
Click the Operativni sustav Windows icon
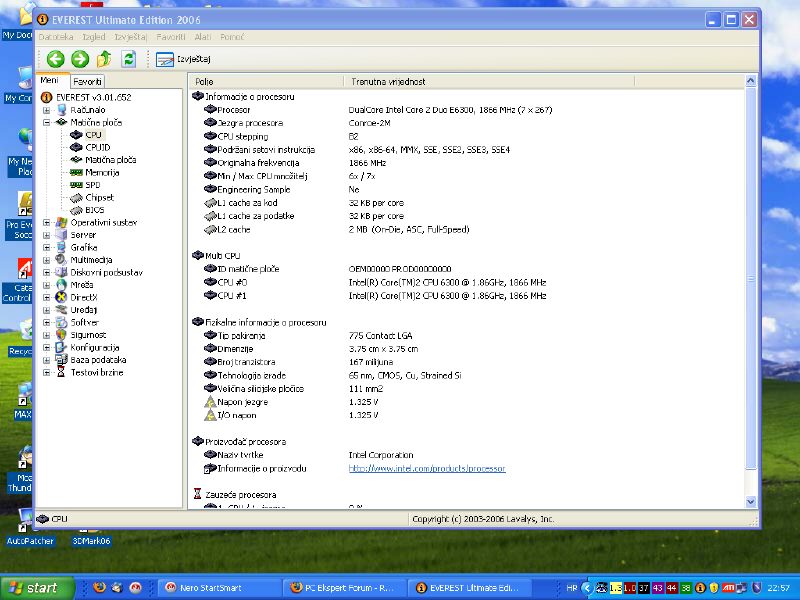coord(61,222)
